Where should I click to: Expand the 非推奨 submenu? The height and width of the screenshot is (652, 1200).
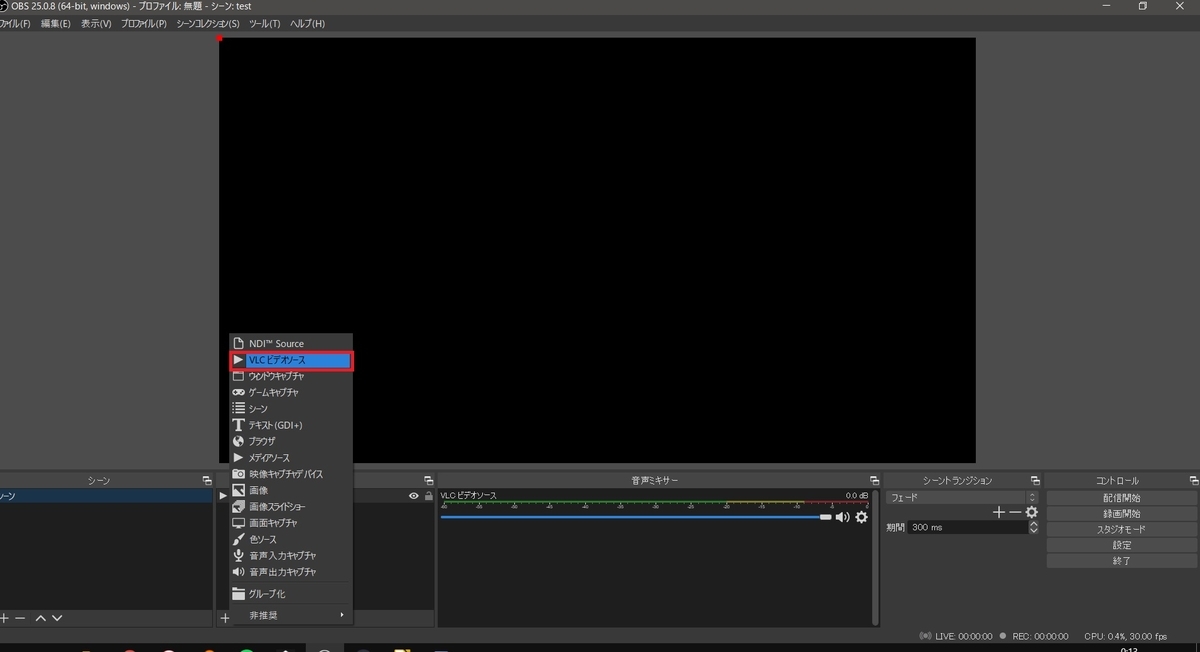291,615
